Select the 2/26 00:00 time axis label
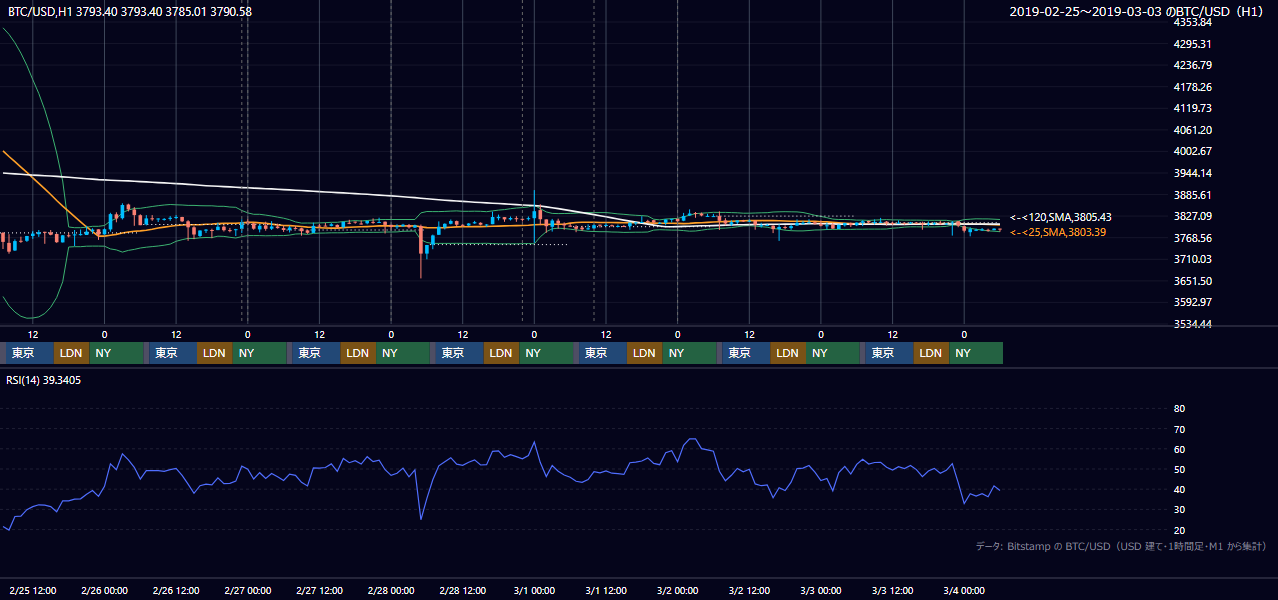This screenshot has height=600, width=1278. tap(104, 590)
